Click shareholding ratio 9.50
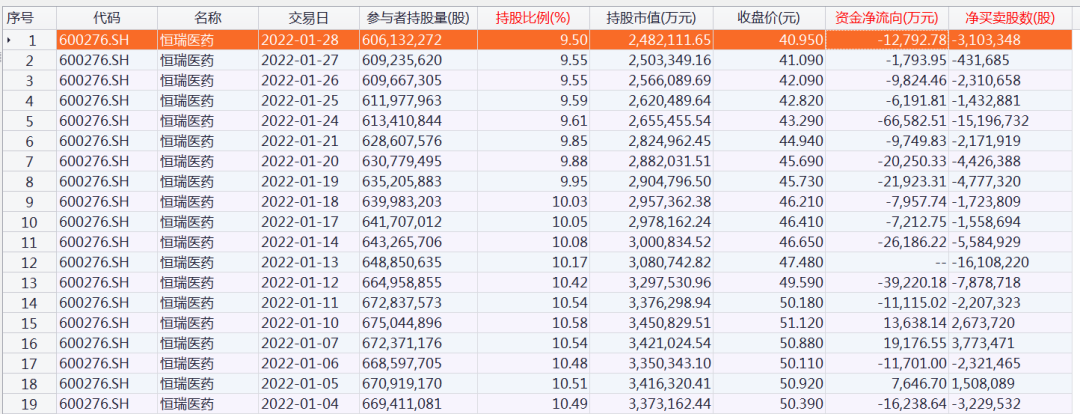Screen dimensions: 1080x414 (x=574, y=41)
